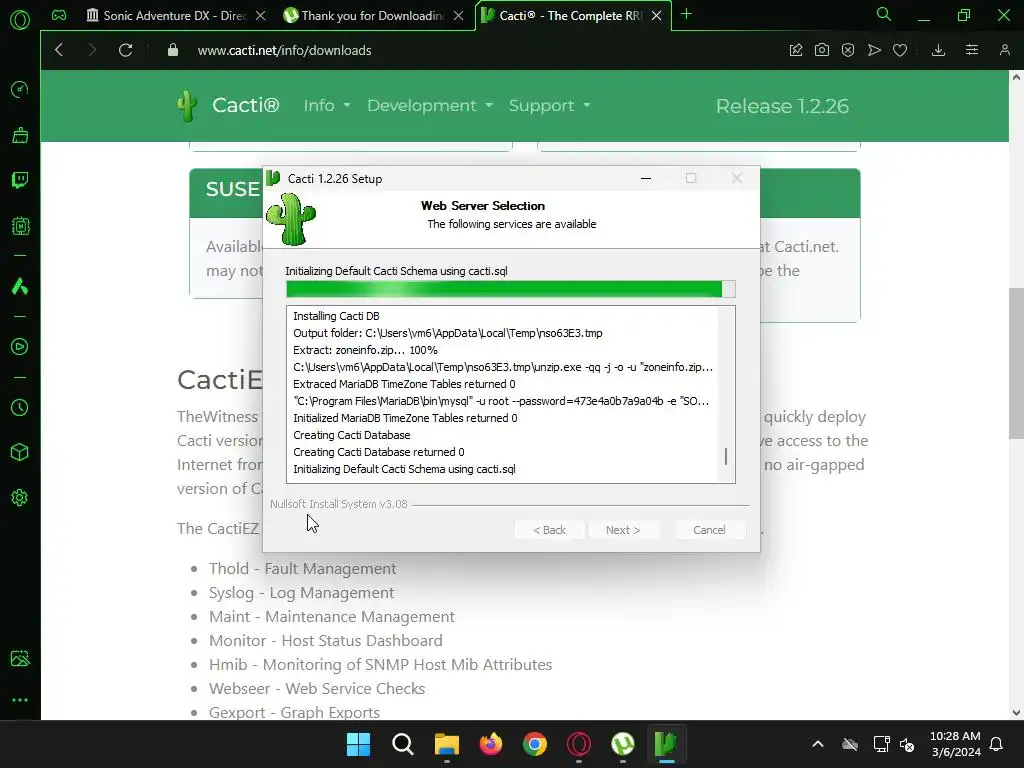The image size is (1024, 768).
Task: Expand the Development dropdown menu
Action: click(430, 105)
